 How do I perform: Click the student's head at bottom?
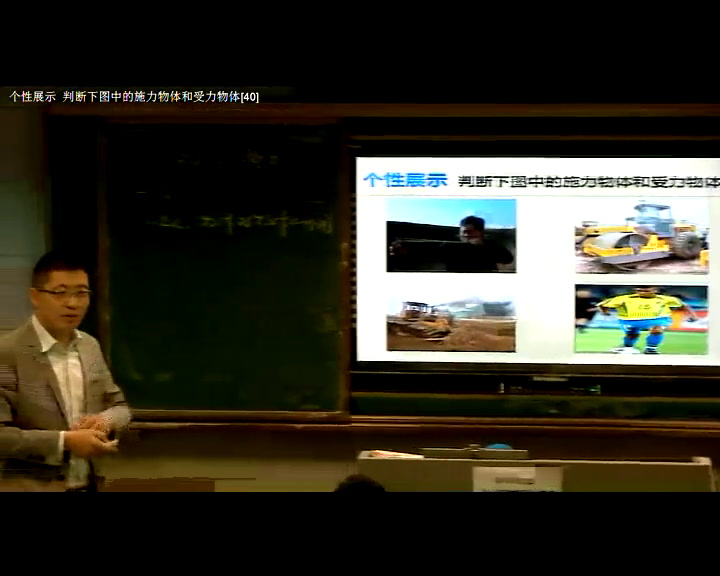tap(359, 484)
